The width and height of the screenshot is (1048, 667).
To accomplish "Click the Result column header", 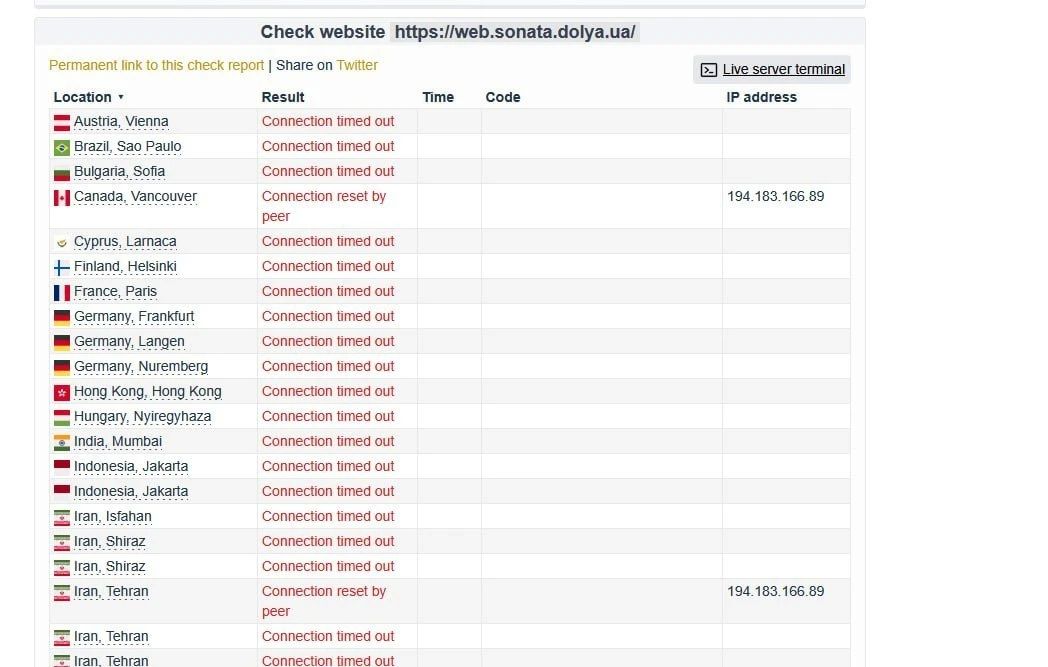I will point(283,97).
